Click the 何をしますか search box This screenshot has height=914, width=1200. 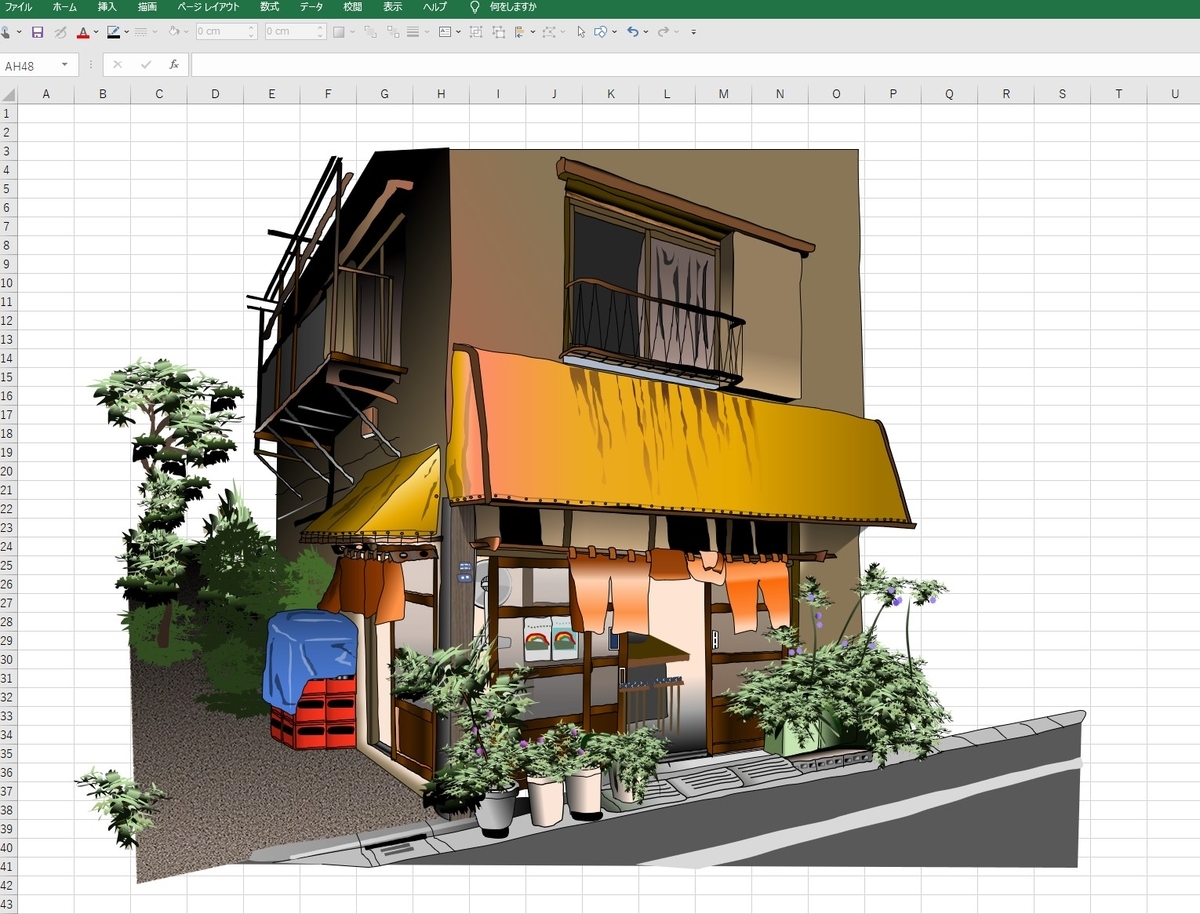coord(512,7)
